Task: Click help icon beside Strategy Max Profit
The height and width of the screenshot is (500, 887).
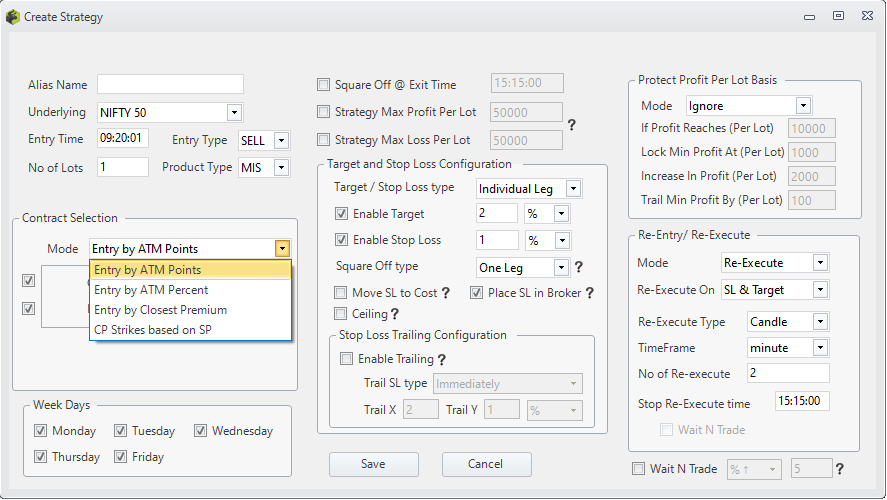Action: click(571, 125)
